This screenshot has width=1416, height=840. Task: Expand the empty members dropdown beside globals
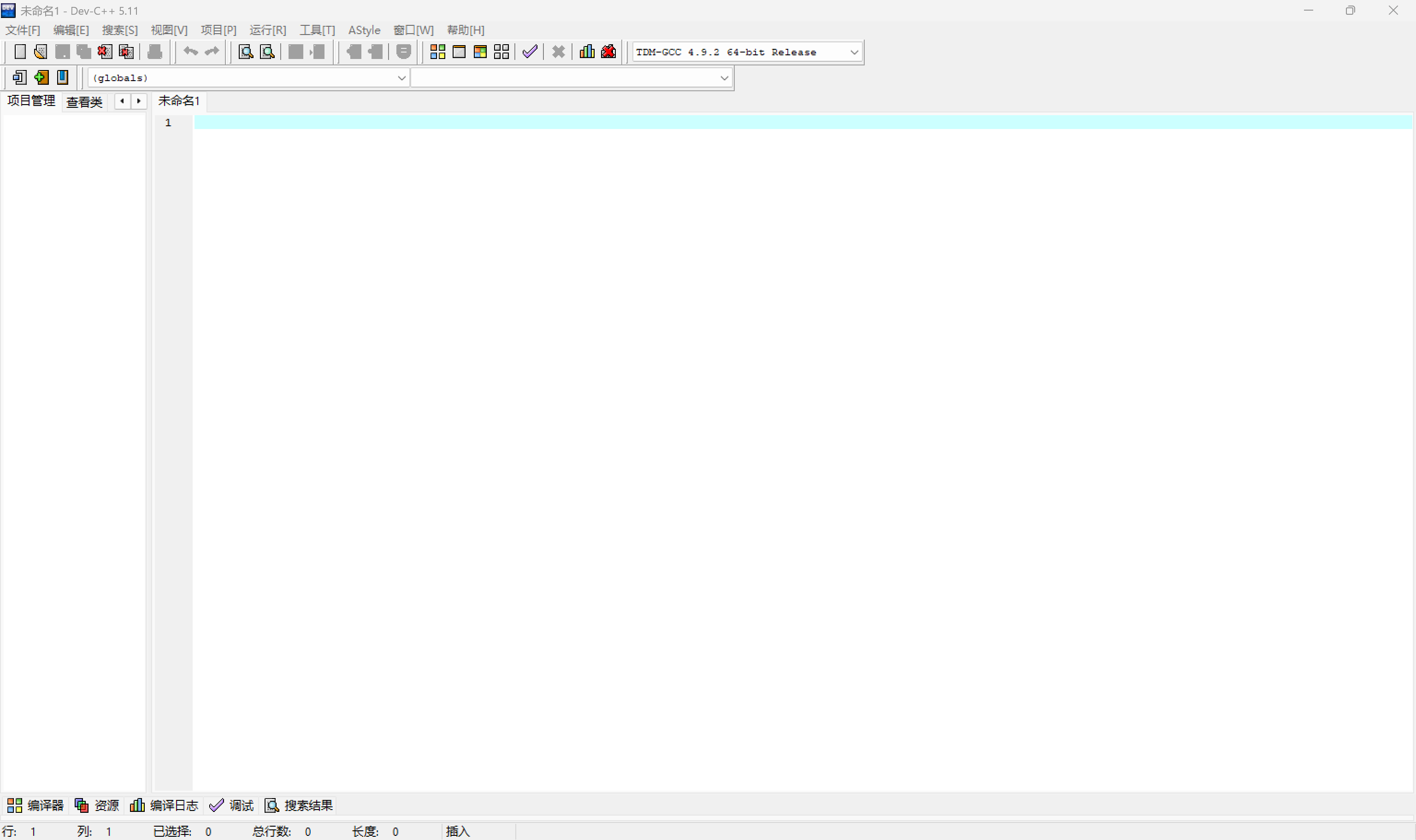724,78
